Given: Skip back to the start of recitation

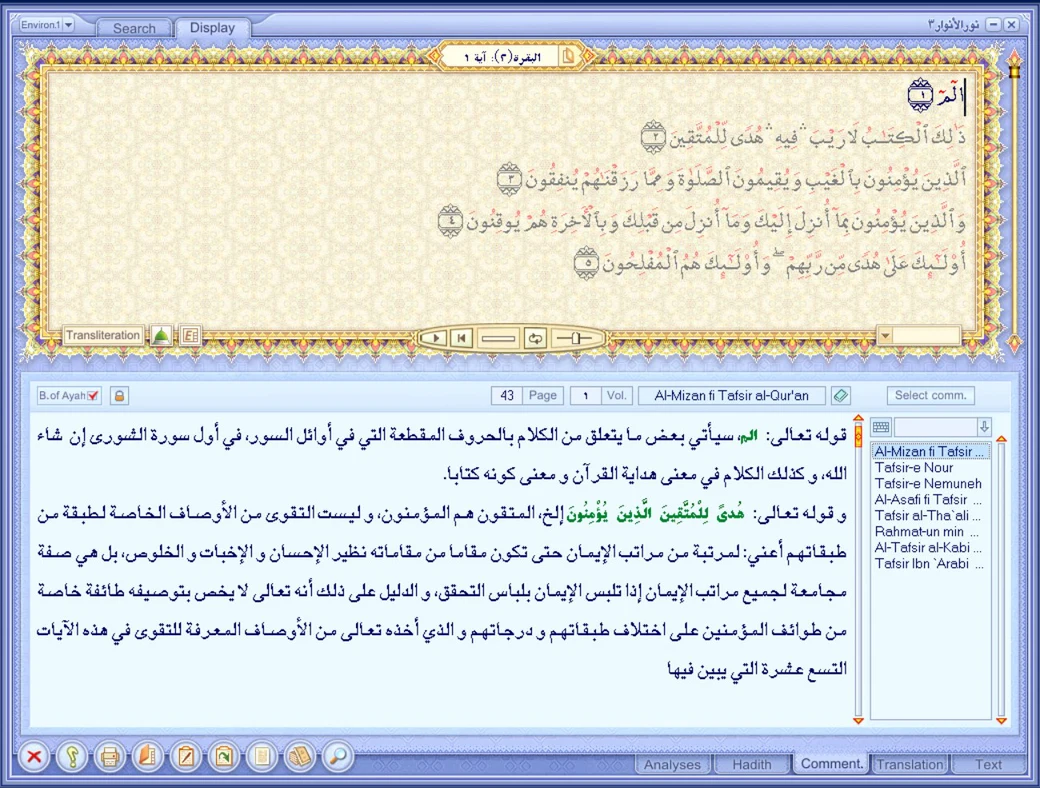Looking at the screenshot, I should click(462, 338).
